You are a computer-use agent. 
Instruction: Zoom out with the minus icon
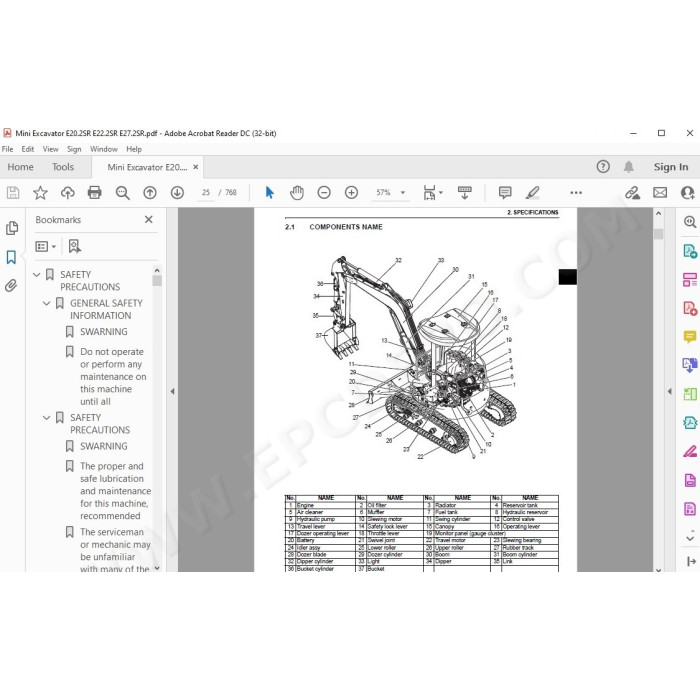pyautogui.click(x=324, y=193)
